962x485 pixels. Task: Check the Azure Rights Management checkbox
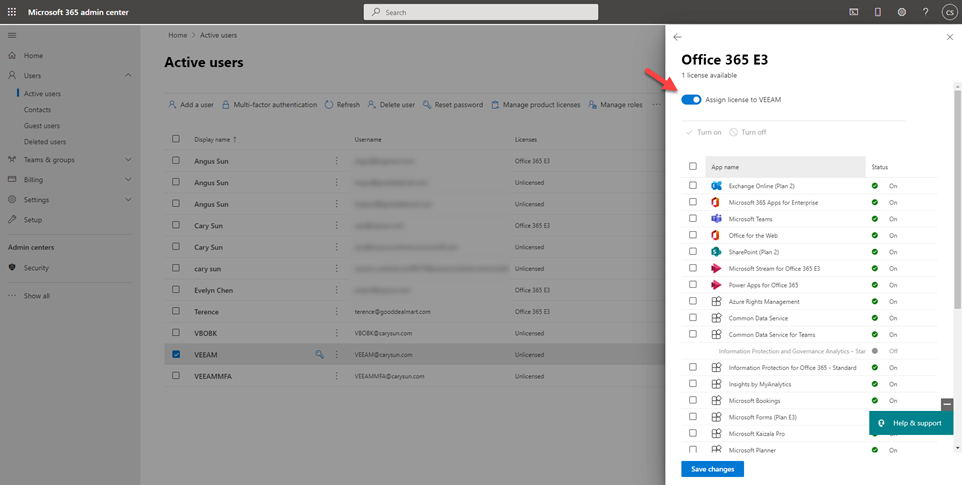tap(693, 301)
